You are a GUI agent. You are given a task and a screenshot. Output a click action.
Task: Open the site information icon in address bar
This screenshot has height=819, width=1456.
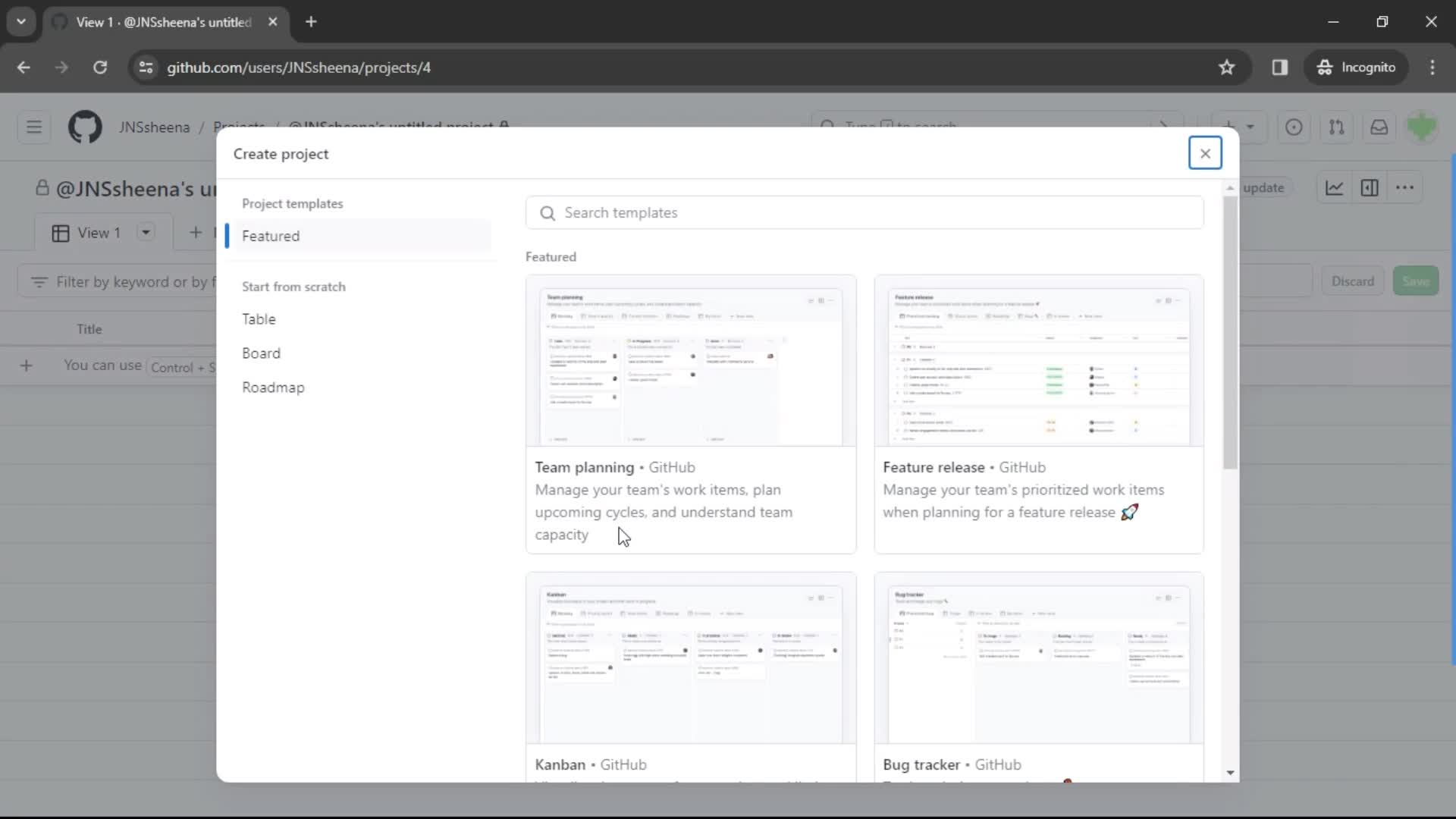click(x=146, y=67)
